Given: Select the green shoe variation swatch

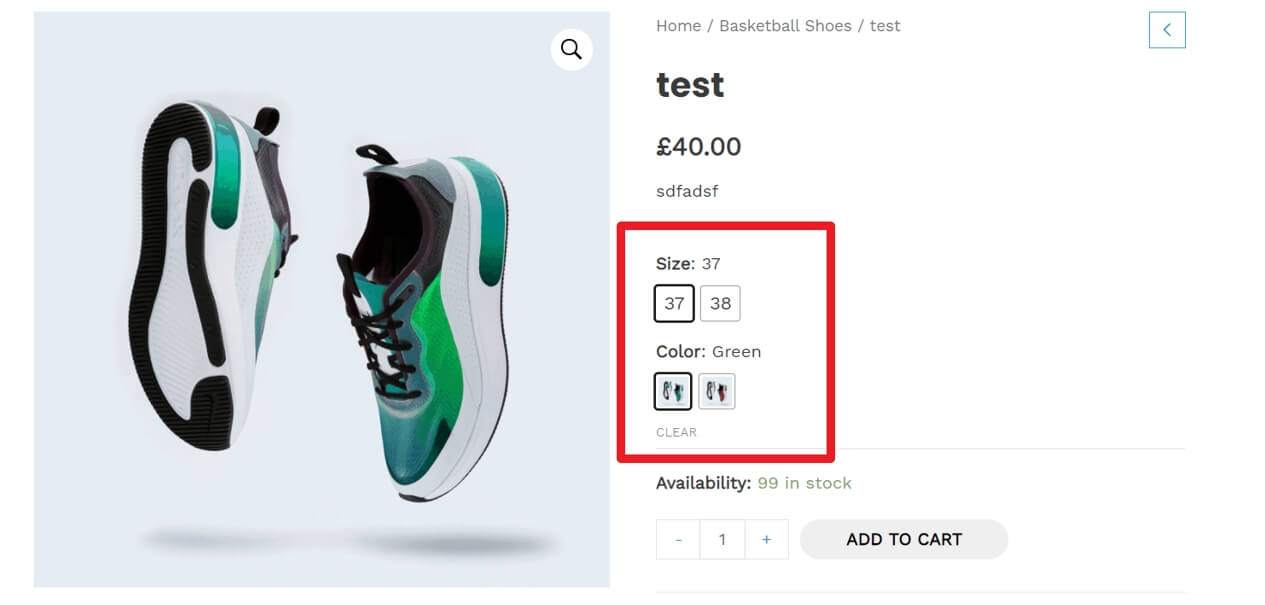Looking at the screenshot, I should 672,391.
